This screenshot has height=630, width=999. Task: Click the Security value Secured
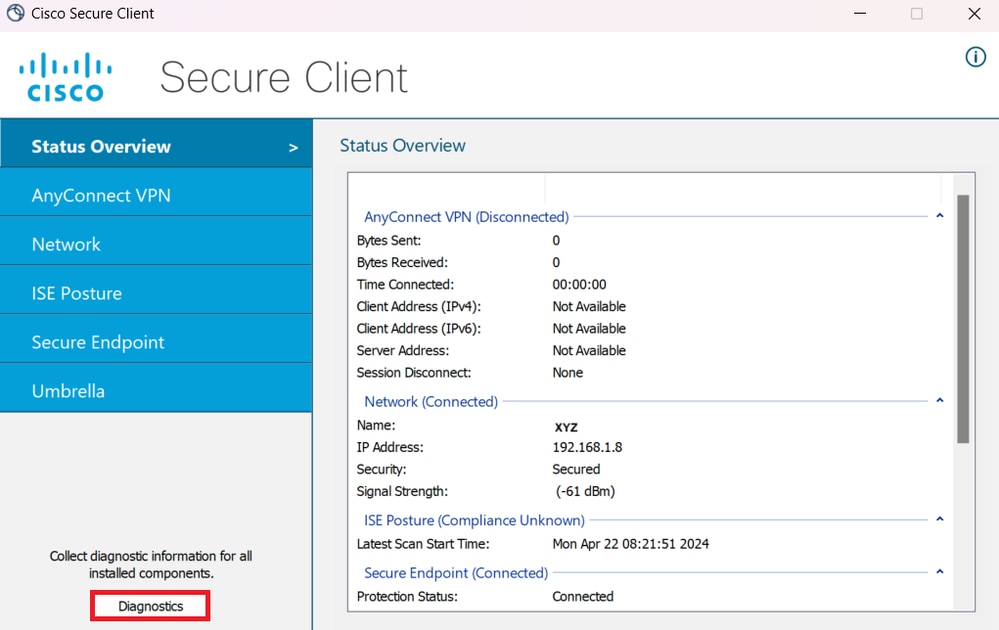point(576,469)
